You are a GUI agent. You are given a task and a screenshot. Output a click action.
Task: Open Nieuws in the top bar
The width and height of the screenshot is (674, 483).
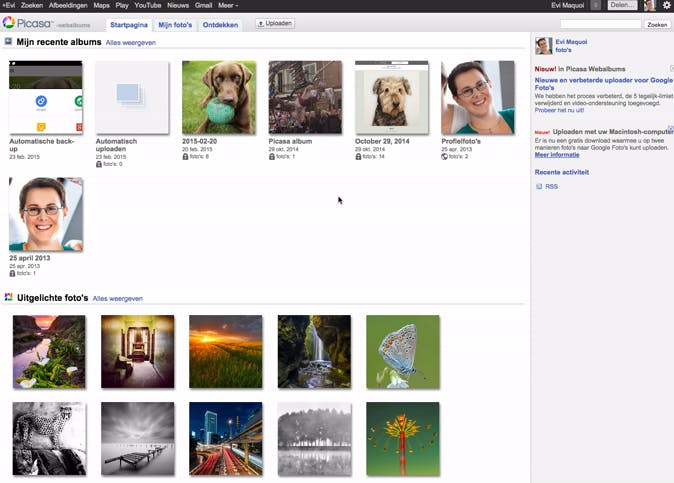click(x=178, y=5)
